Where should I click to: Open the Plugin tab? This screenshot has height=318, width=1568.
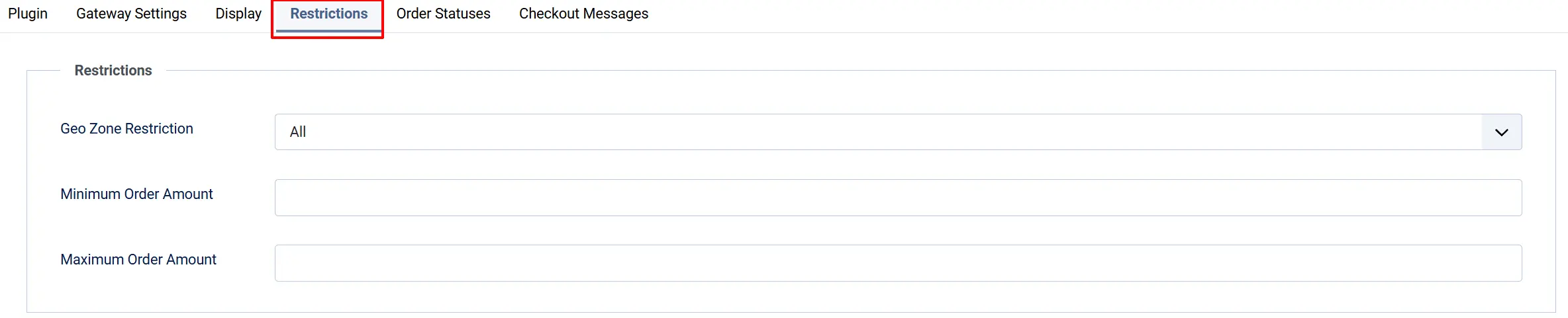[x=28, y=14]
